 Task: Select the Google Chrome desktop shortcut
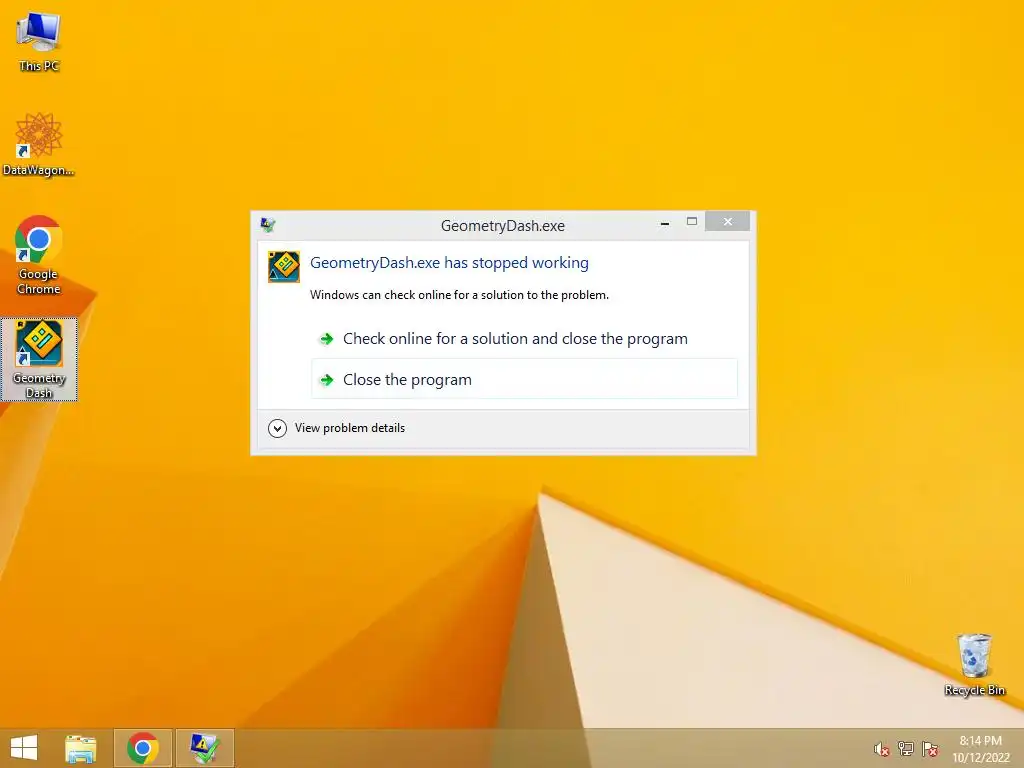coord(39,255)
